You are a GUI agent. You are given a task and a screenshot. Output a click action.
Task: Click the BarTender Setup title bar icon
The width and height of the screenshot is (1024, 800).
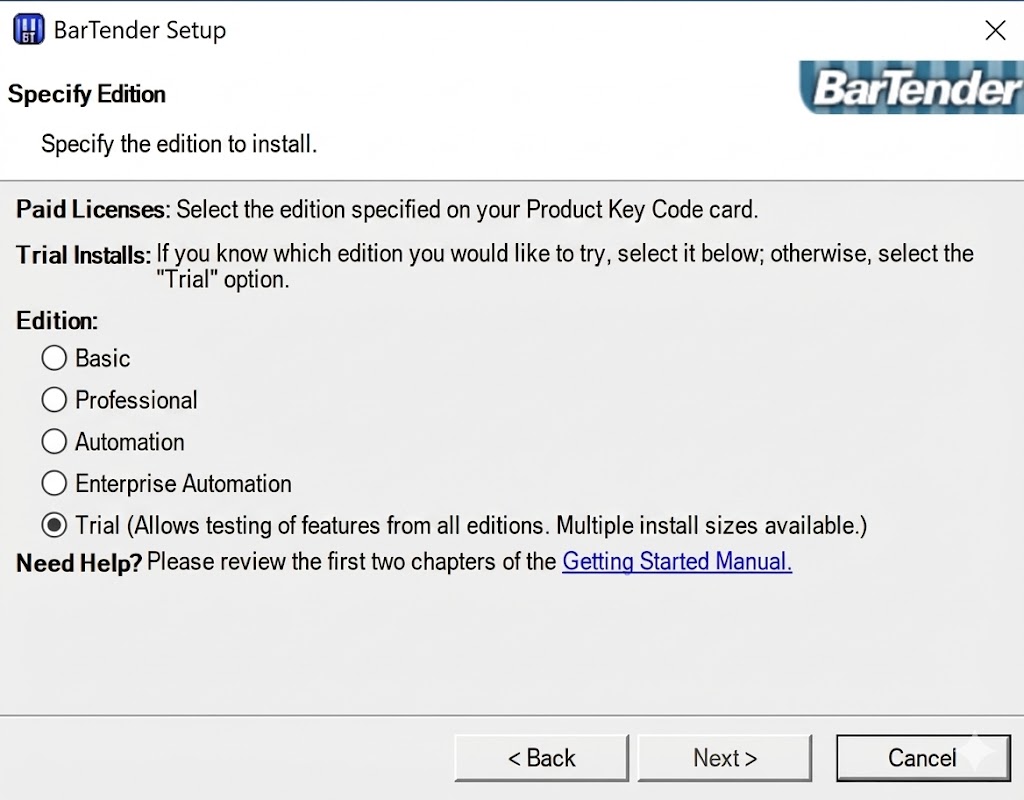pyautogui.click(x=29, y=30)
